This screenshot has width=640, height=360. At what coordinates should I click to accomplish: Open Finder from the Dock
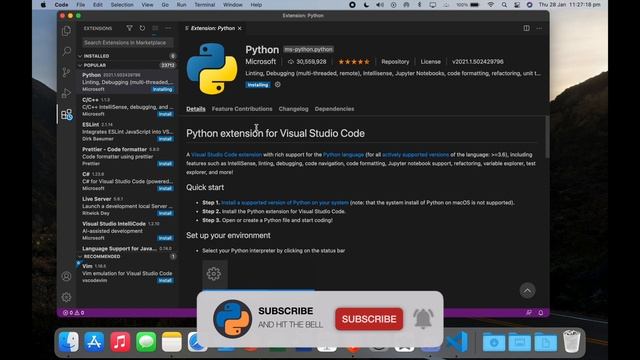click(x=69, y=342)
